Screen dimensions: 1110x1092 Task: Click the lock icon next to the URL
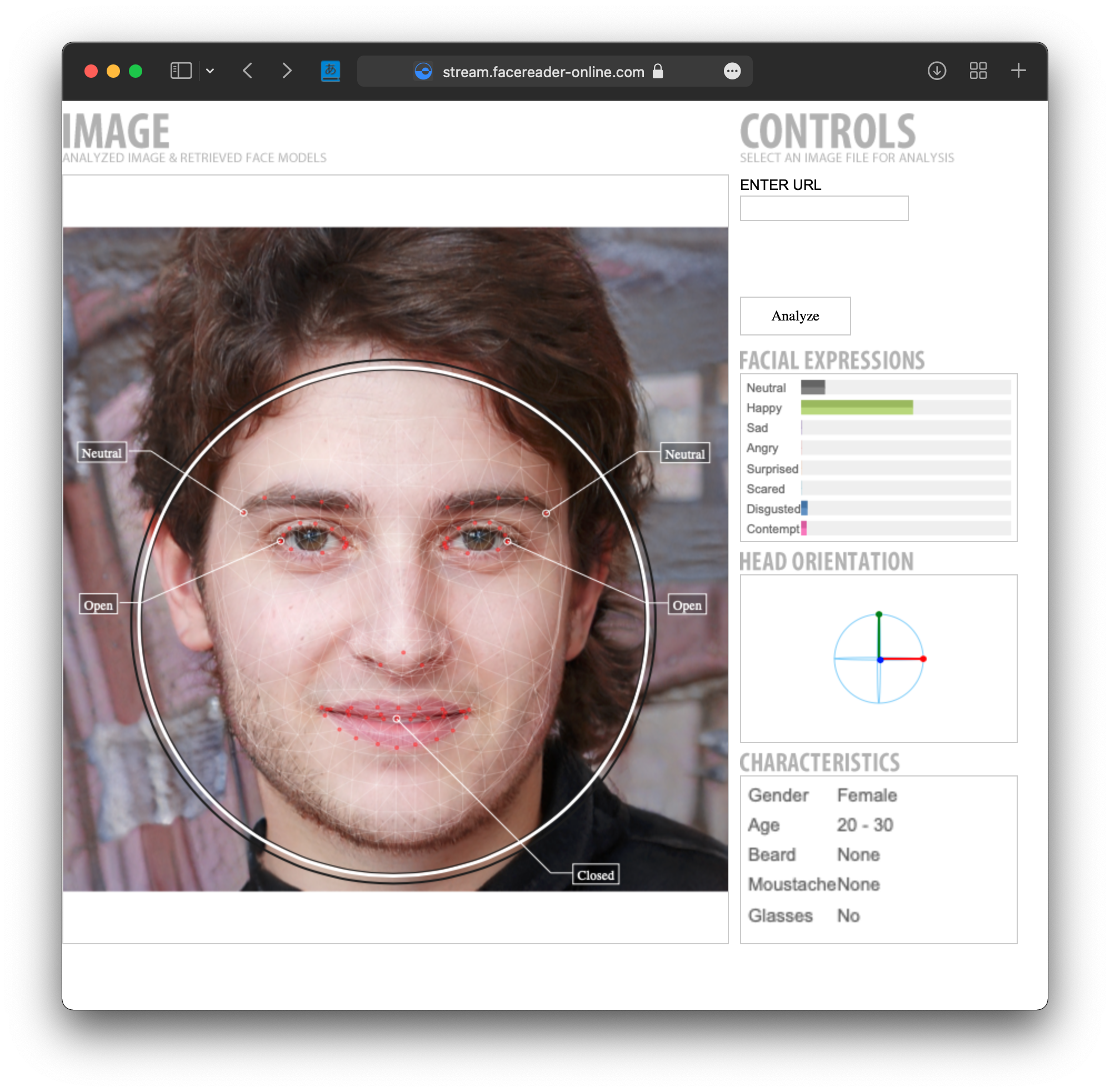pyautogui.click(x=658, y=71)
